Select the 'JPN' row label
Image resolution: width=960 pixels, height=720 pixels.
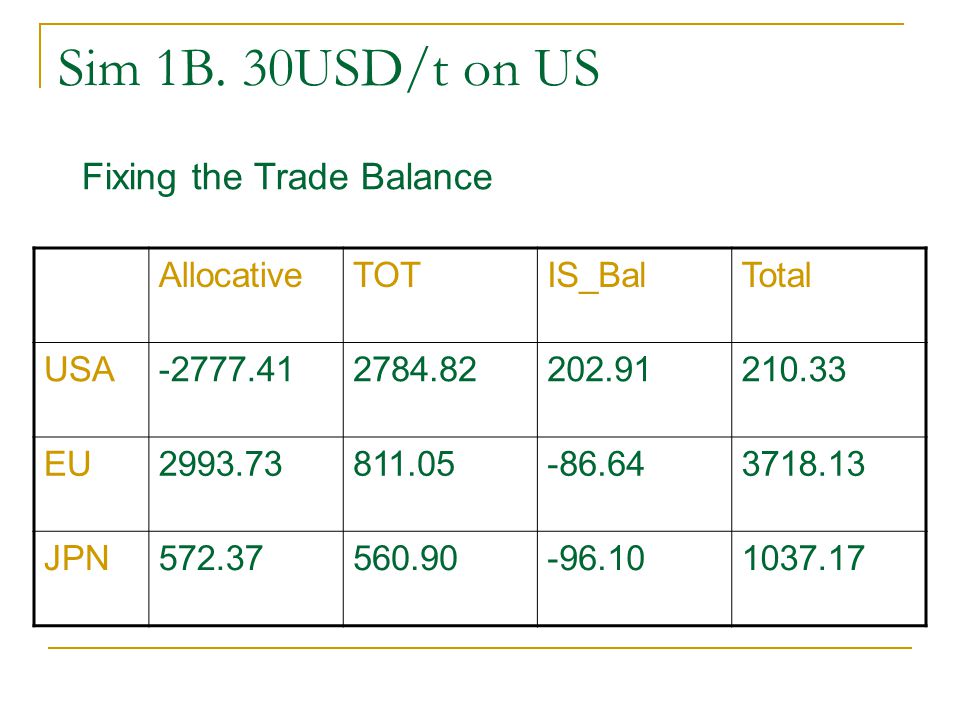(77, 558)
